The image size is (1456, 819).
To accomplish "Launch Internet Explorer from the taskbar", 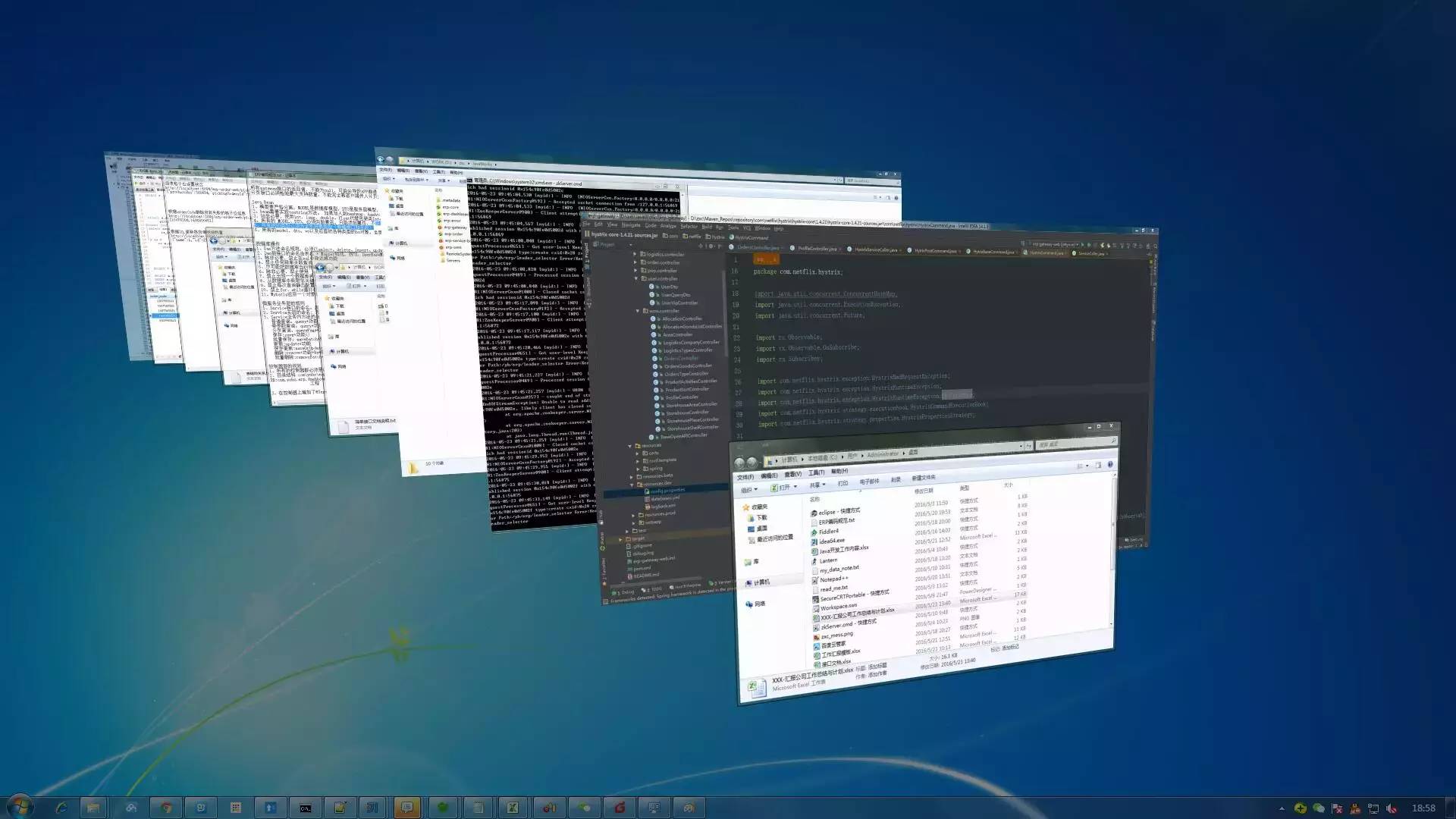I will [x=61, y=808].
